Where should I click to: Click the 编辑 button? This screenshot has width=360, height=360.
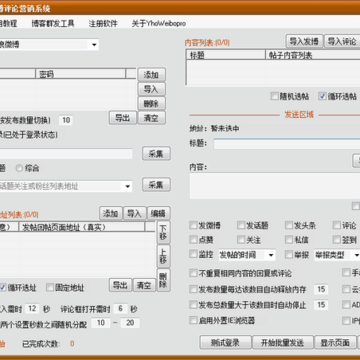(159, 213)
